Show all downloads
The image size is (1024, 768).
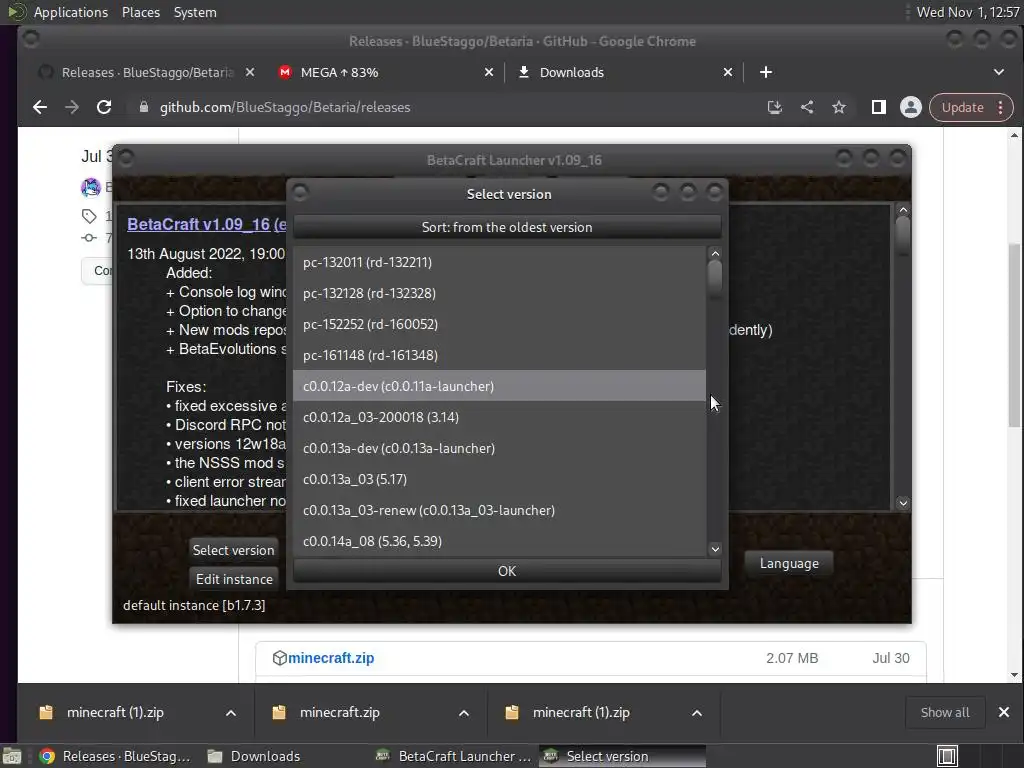click(945, 712)
